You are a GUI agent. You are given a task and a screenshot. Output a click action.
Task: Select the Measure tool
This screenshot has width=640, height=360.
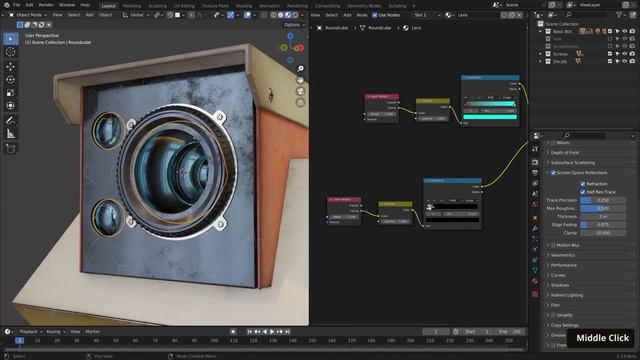click(x=11, y=134)
